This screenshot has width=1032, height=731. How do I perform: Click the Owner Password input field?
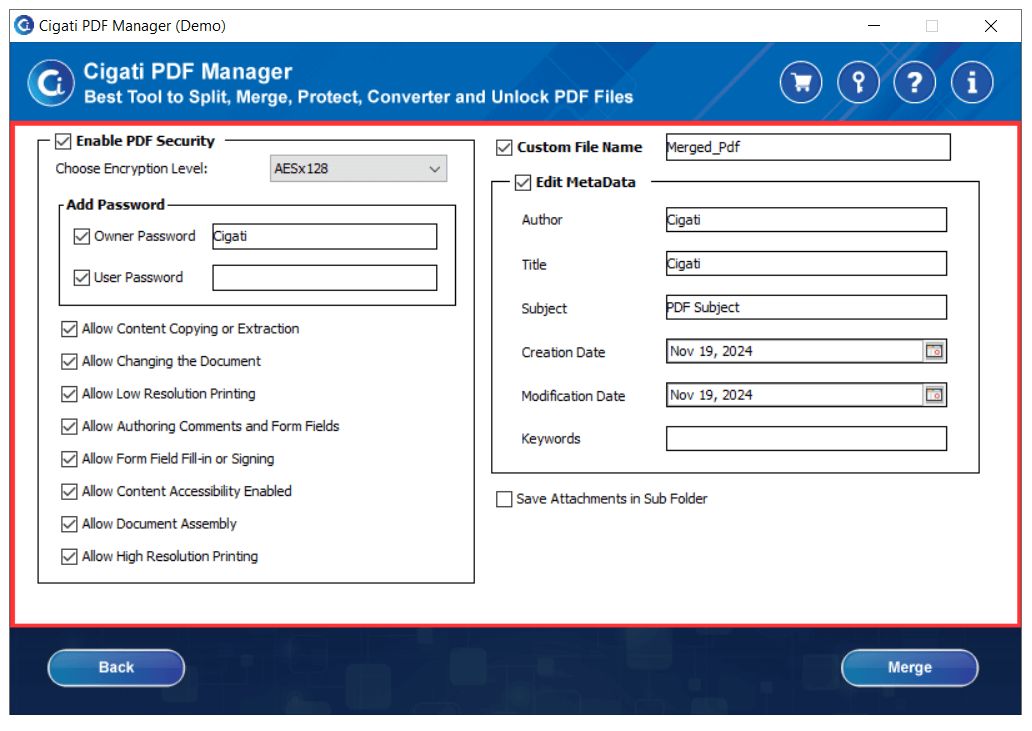coord(324,236)
